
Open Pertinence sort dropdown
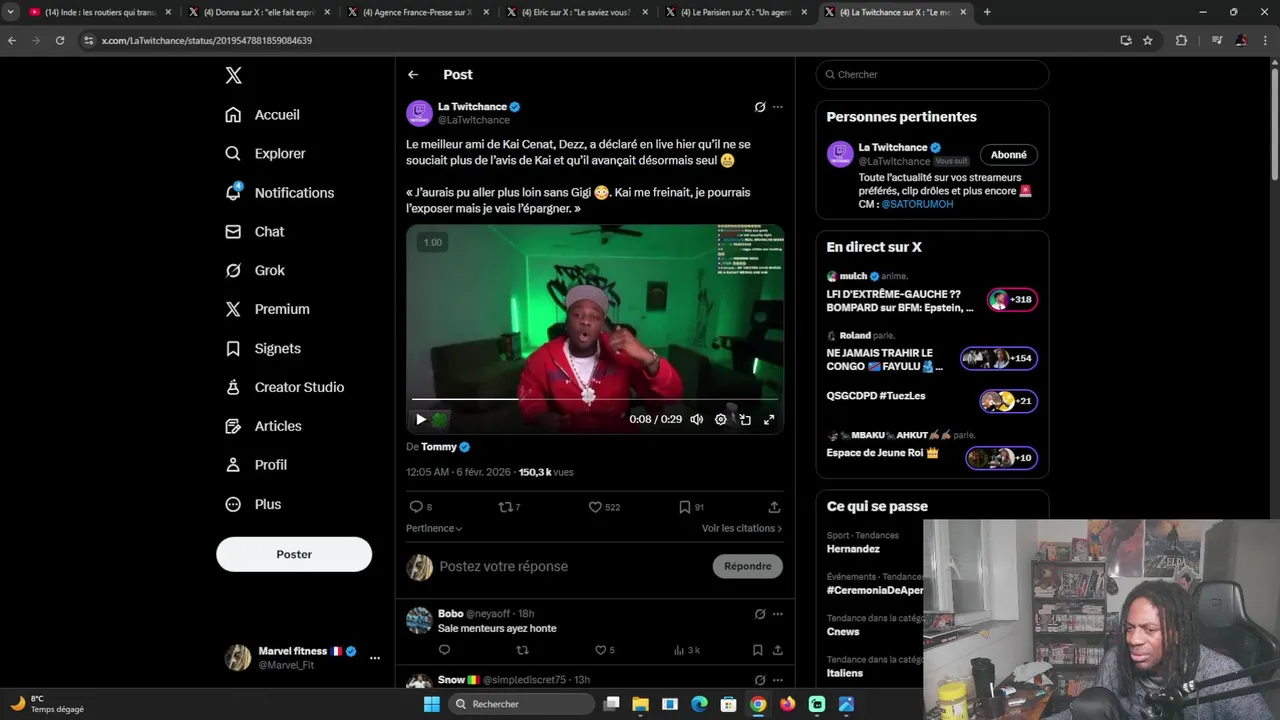click(434, 528)
